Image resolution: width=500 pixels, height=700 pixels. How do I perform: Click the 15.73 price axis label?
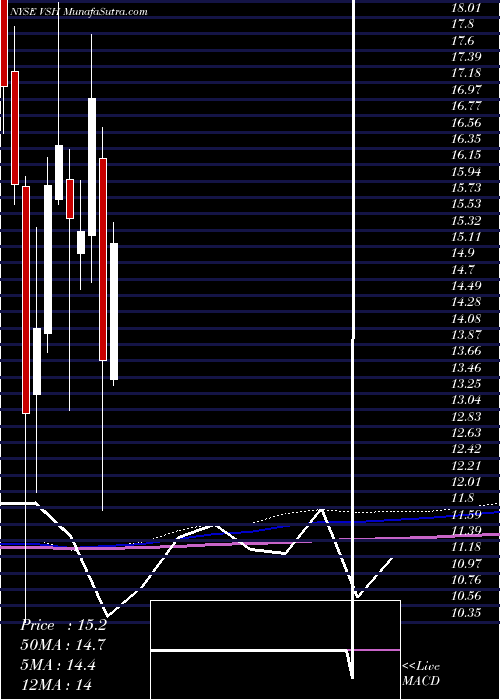coord(465,187)
